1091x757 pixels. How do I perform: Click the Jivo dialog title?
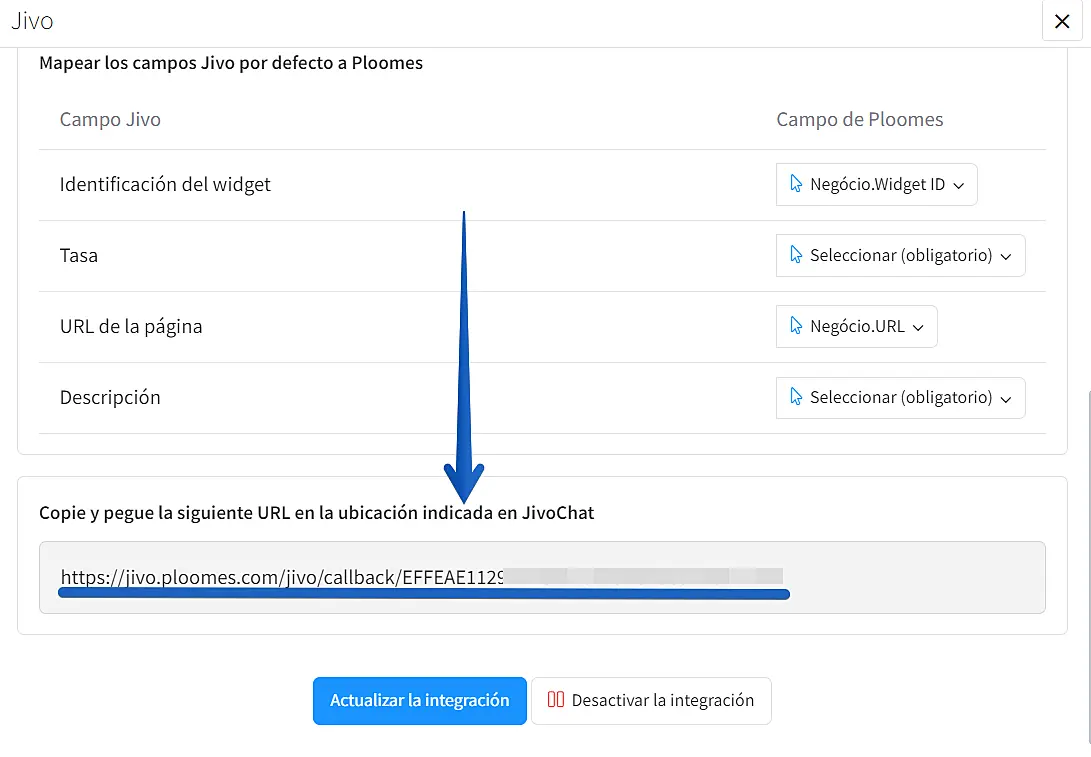click(32, 21)
